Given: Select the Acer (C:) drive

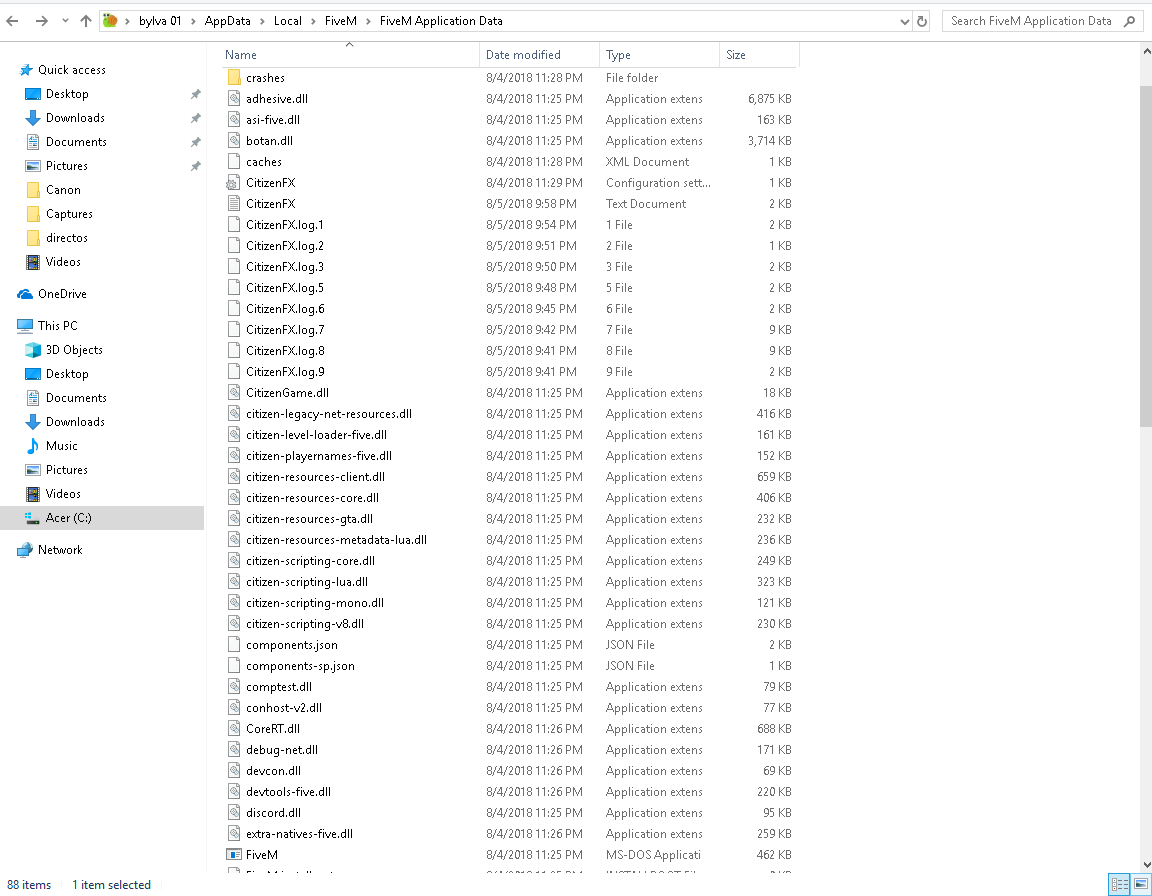Looking at the screenshot, I should [68, 518].
